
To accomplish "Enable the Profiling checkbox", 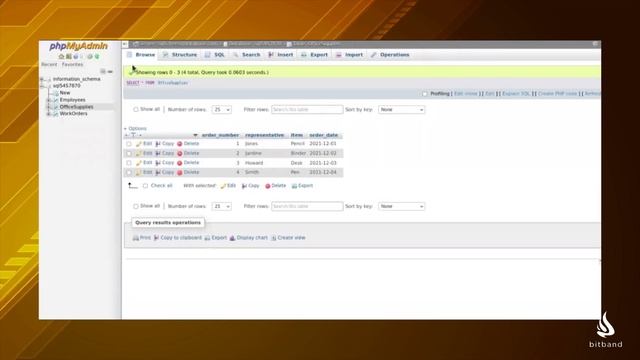I will 425,94.
